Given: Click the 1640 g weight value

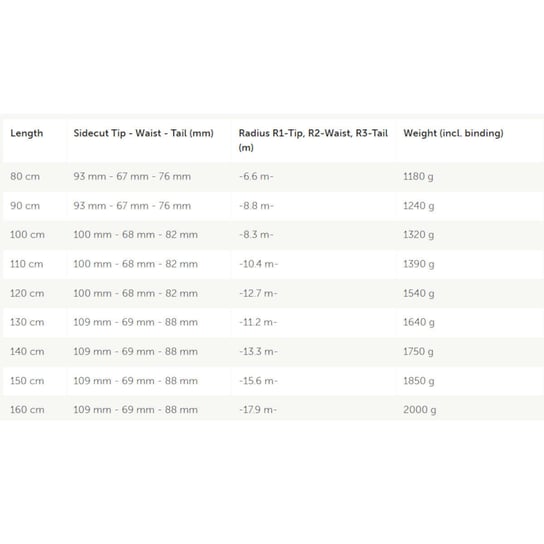Looking at the screenshot, I should (x=419, y=323).
